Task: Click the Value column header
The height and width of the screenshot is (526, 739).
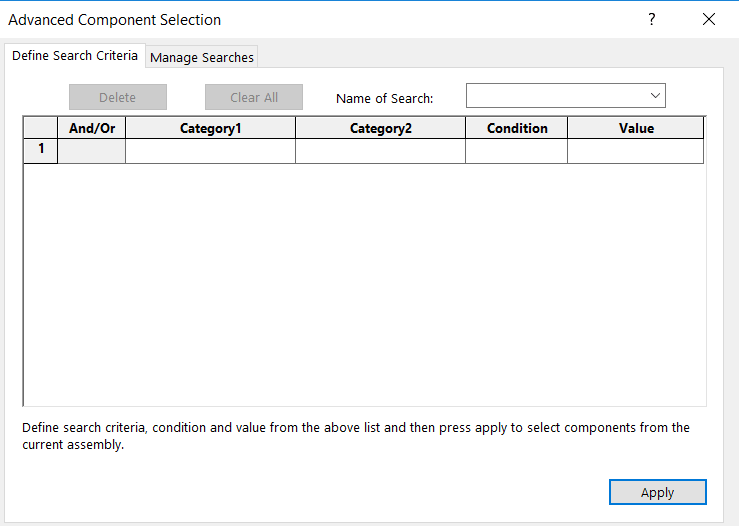Action: [636, 128]
